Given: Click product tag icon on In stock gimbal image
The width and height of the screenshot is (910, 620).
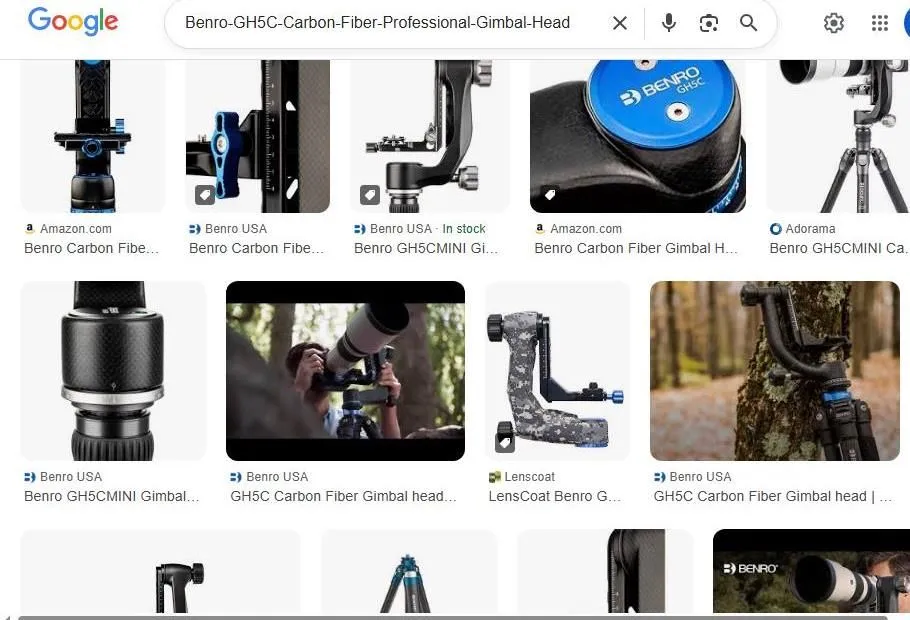Looking at the screenshot, I should (x=370, y=195).
